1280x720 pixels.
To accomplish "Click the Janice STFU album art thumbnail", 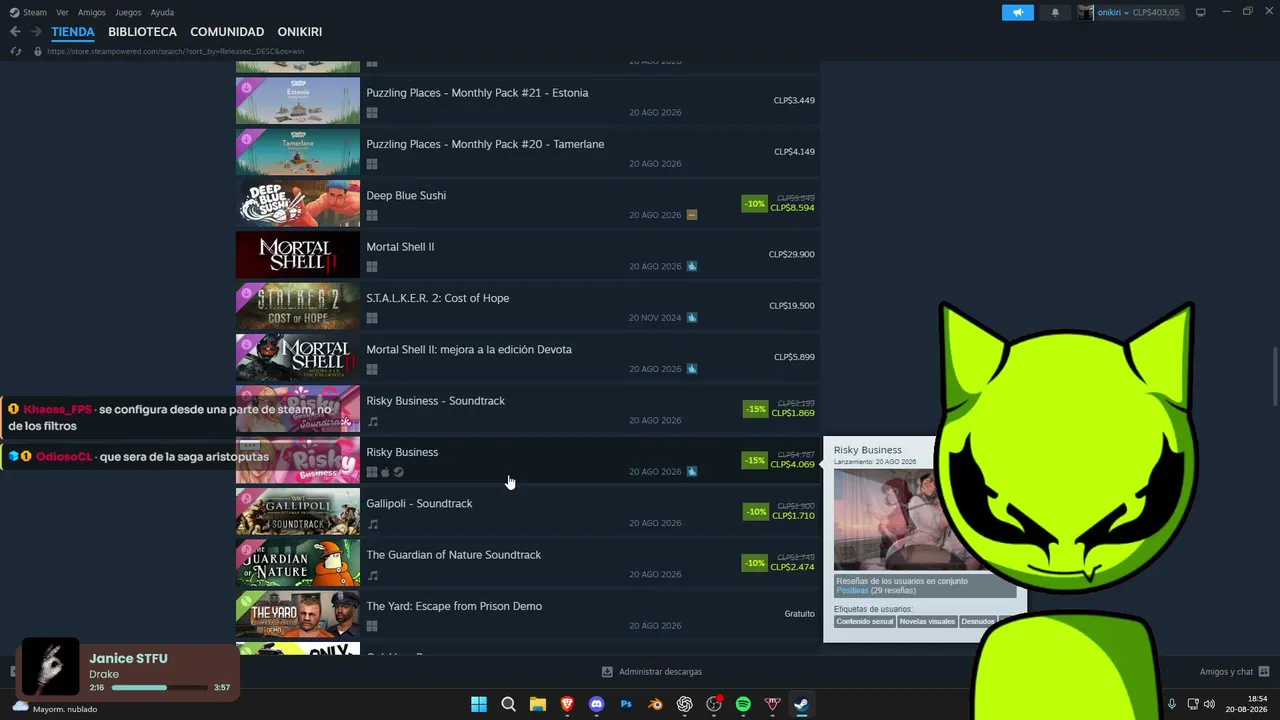I will click(x=50, y=666).
